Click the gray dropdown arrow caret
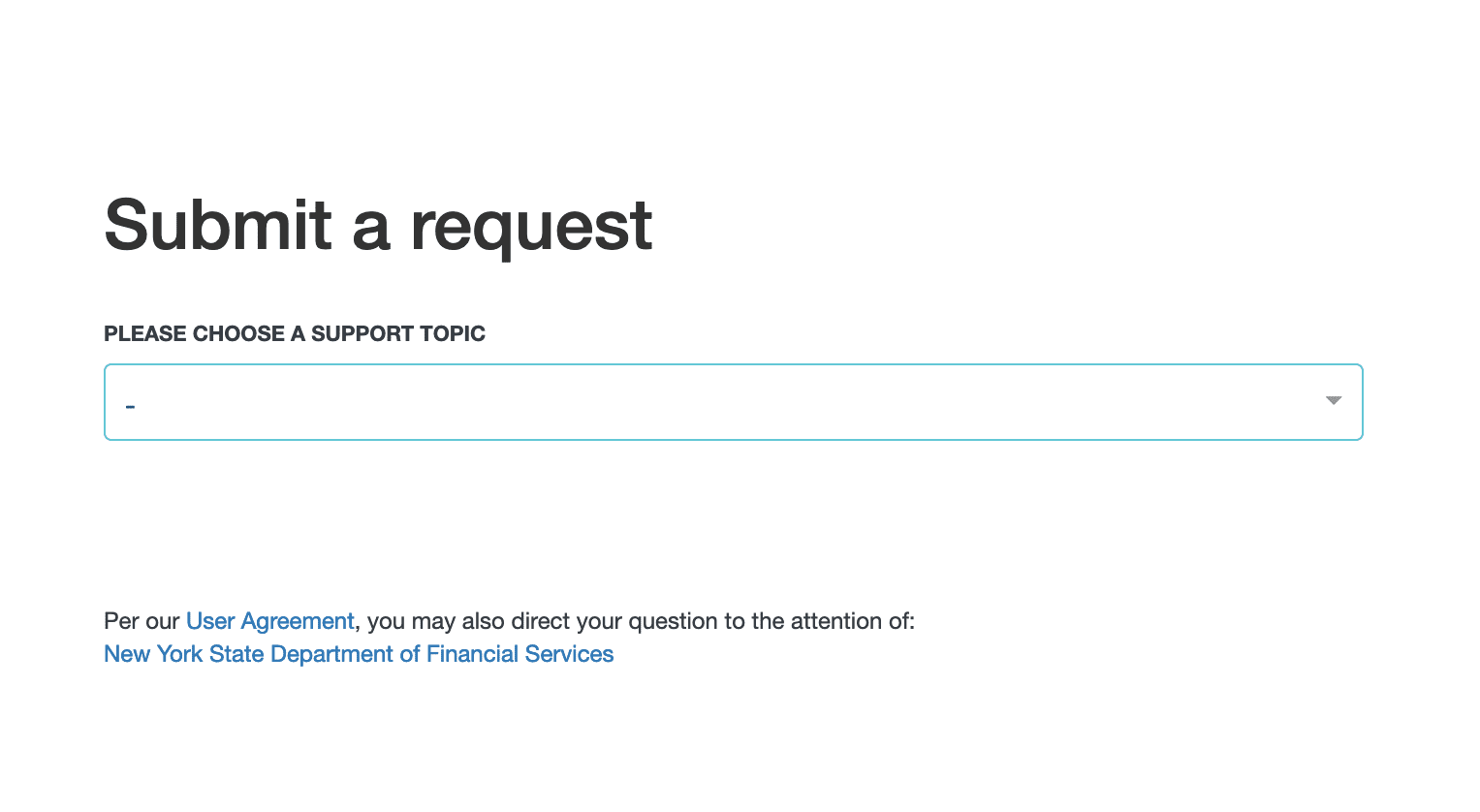 pyautogui.click(x=1334, y=400)
